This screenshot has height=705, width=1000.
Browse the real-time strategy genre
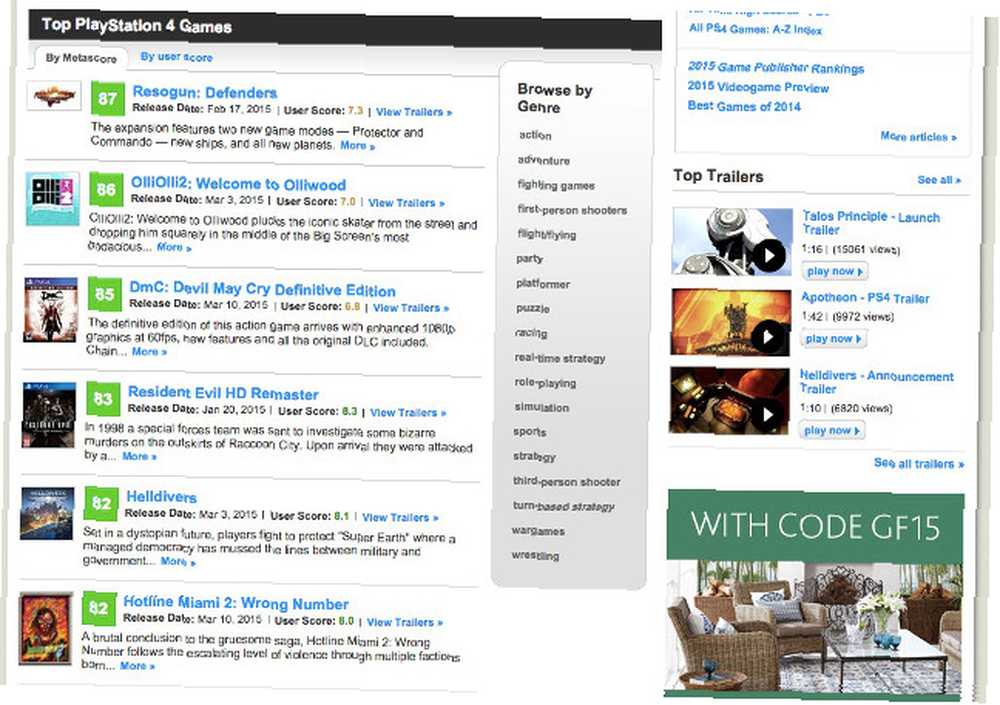pos(559,359)
